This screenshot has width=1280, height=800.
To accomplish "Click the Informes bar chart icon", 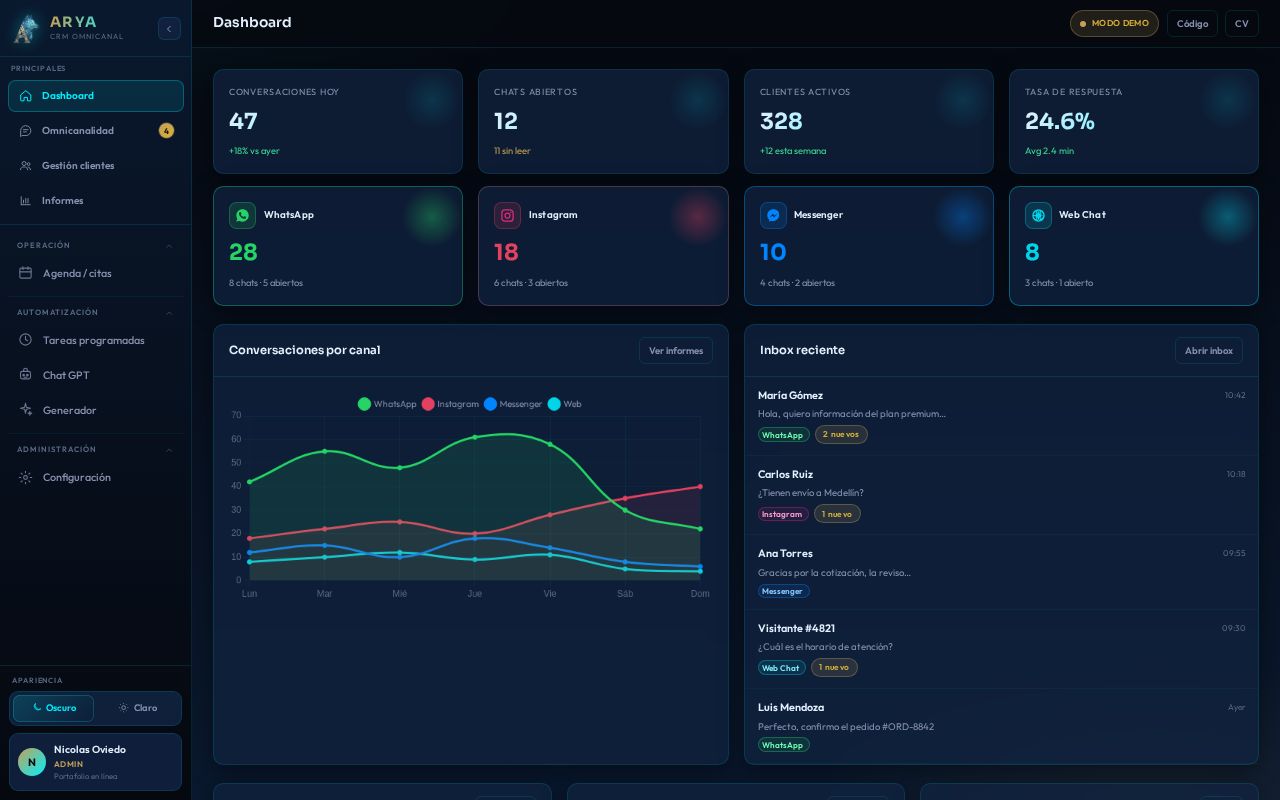I will pos(26,201).
